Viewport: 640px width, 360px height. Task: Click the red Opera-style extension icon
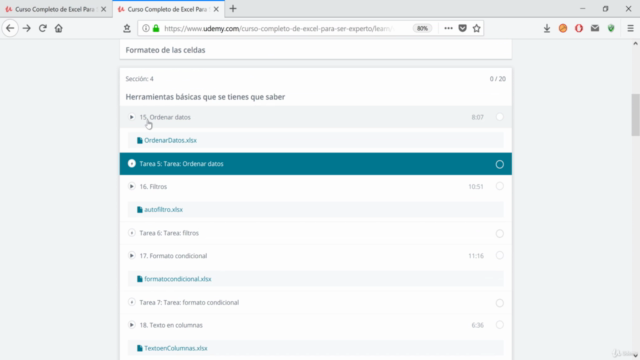579,28
